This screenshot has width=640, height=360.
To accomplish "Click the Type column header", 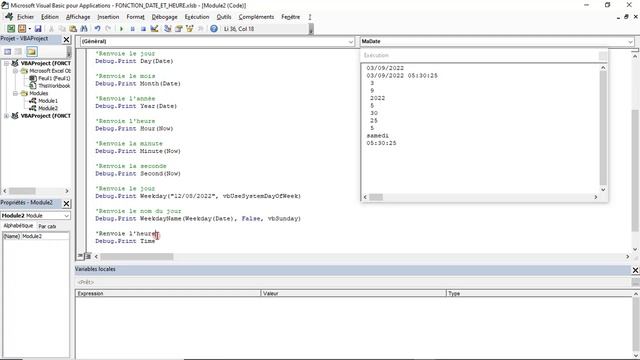I will [539, 293].
